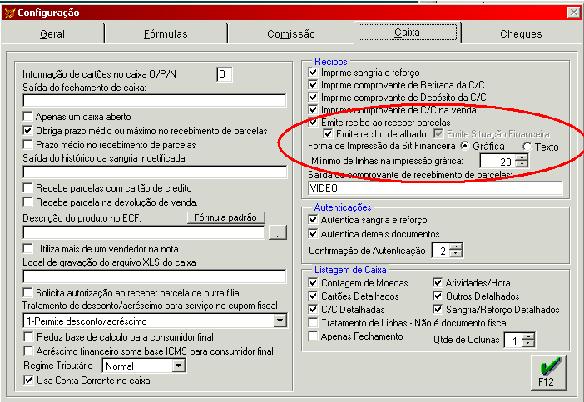
Task: Uncheck Autentica sangria e reforço
Action: (313, 219)
